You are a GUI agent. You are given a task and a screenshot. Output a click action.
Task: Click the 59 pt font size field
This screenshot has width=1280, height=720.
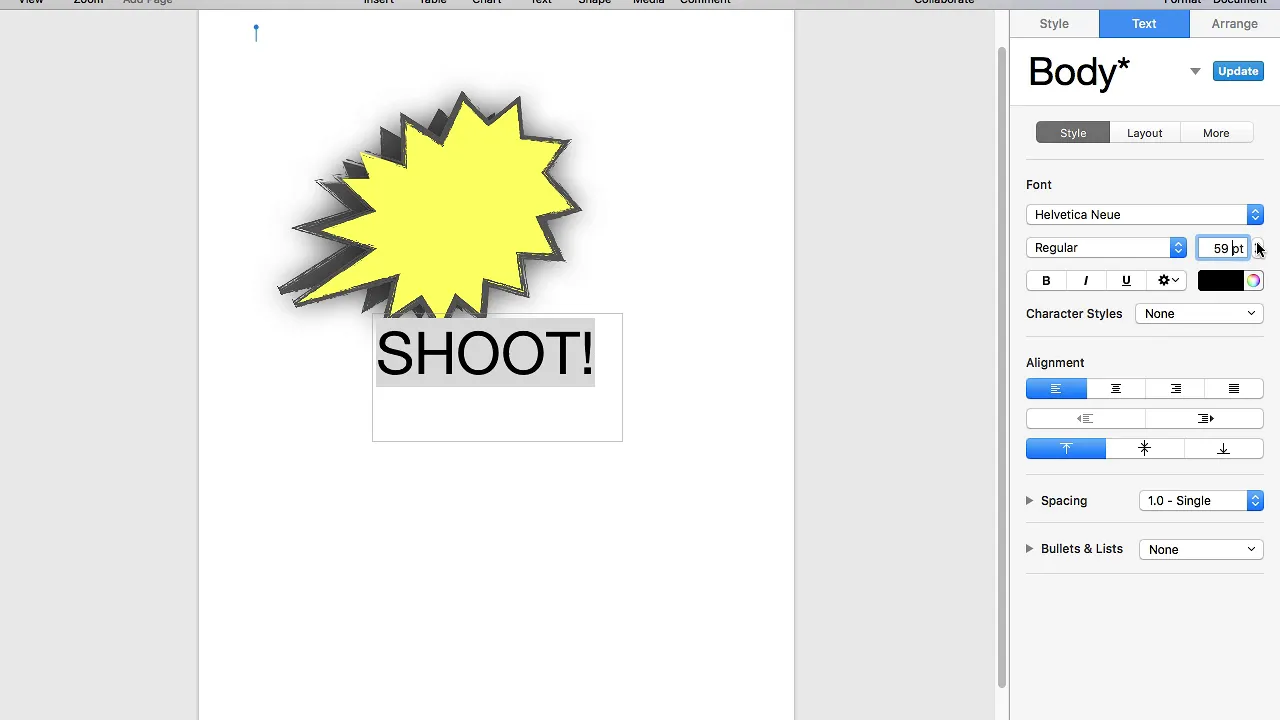coord(1223,248)
